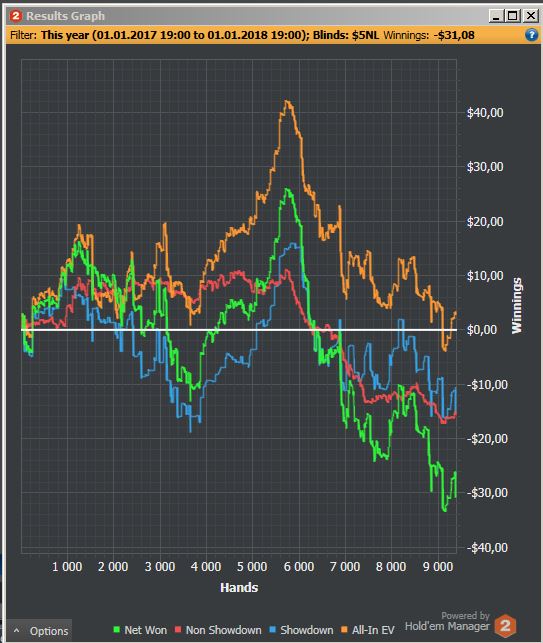Click the filter text 'This year (01.01.2017 19:00 to 01.01.2018 19:00)'
Image resolution: width=543 pixels, height=643 pixels.
(174, 35)
